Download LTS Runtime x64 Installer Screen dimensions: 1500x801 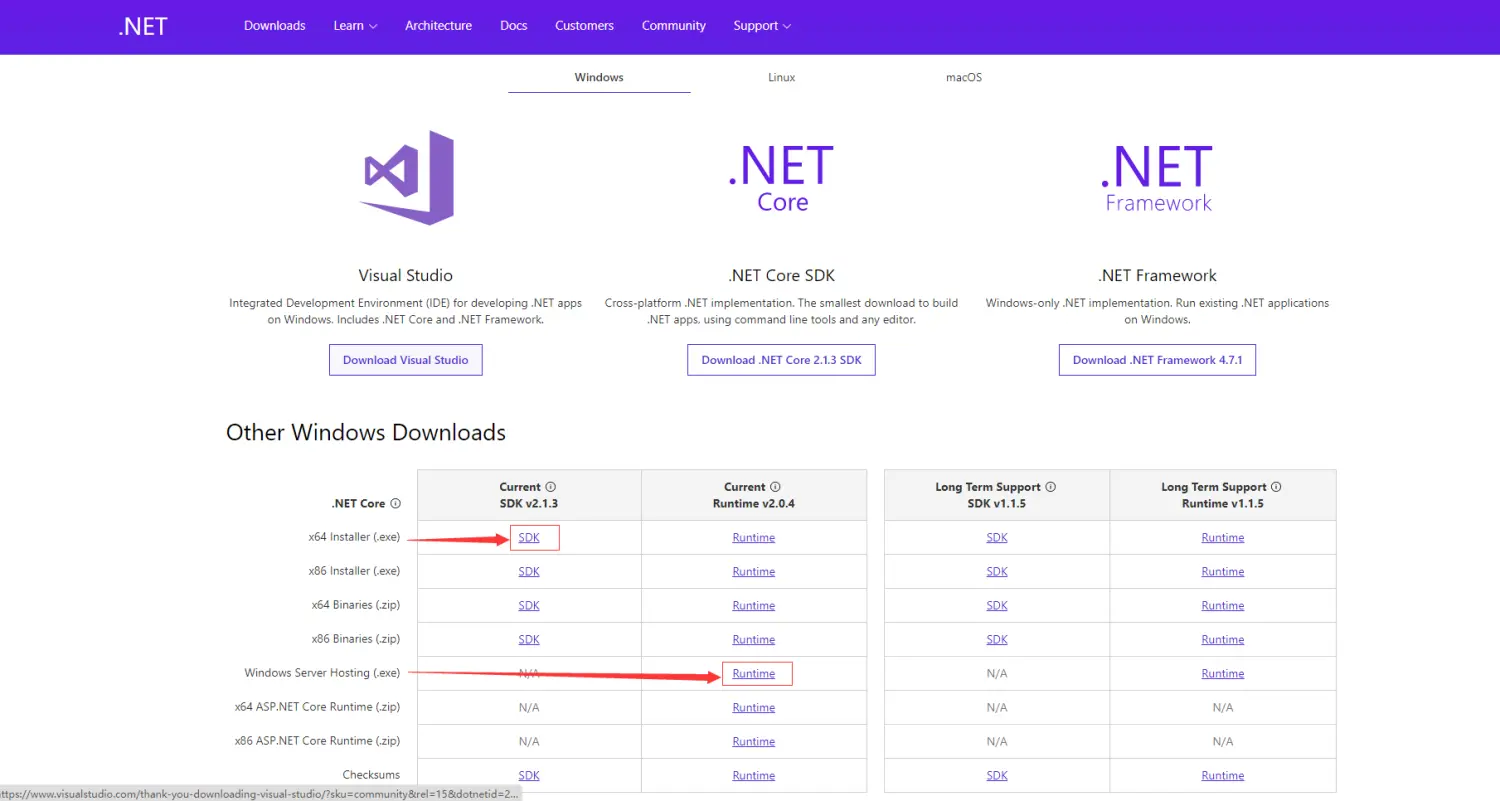(x=1223, y=538)
